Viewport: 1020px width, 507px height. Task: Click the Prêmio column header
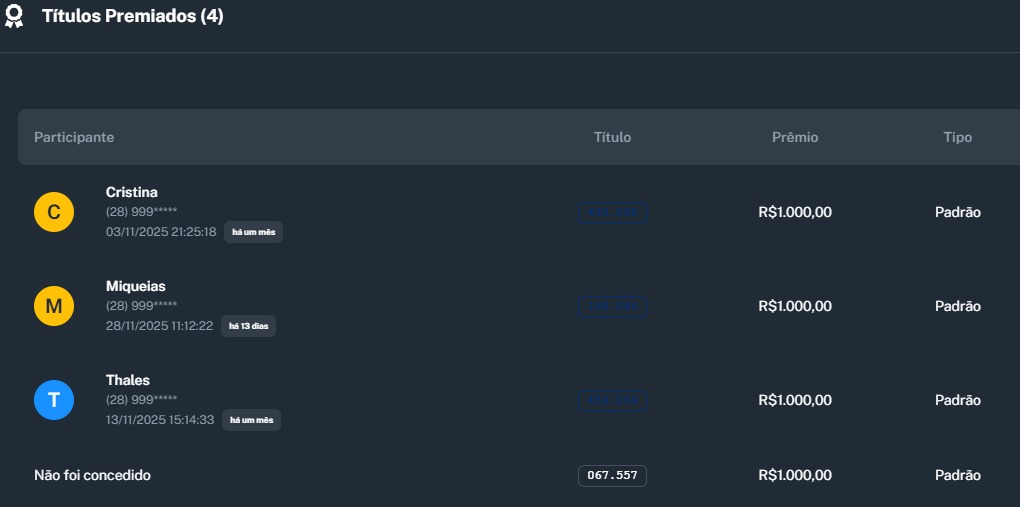[795, 137]
